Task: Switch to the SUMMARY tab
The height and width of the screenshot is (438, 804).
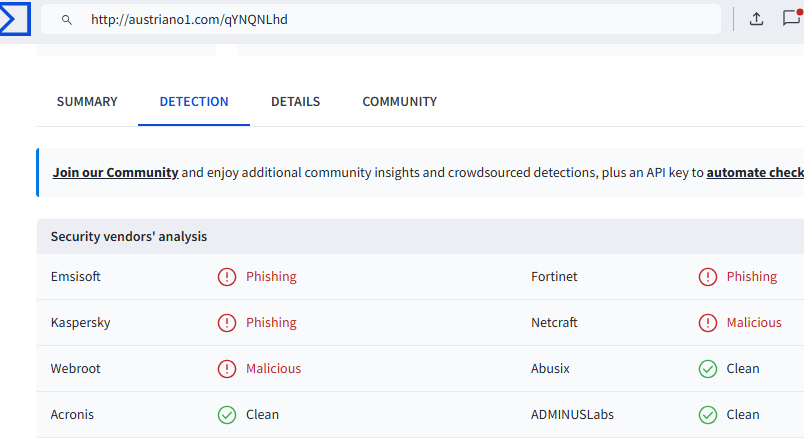Action: (x=87, y=102)
